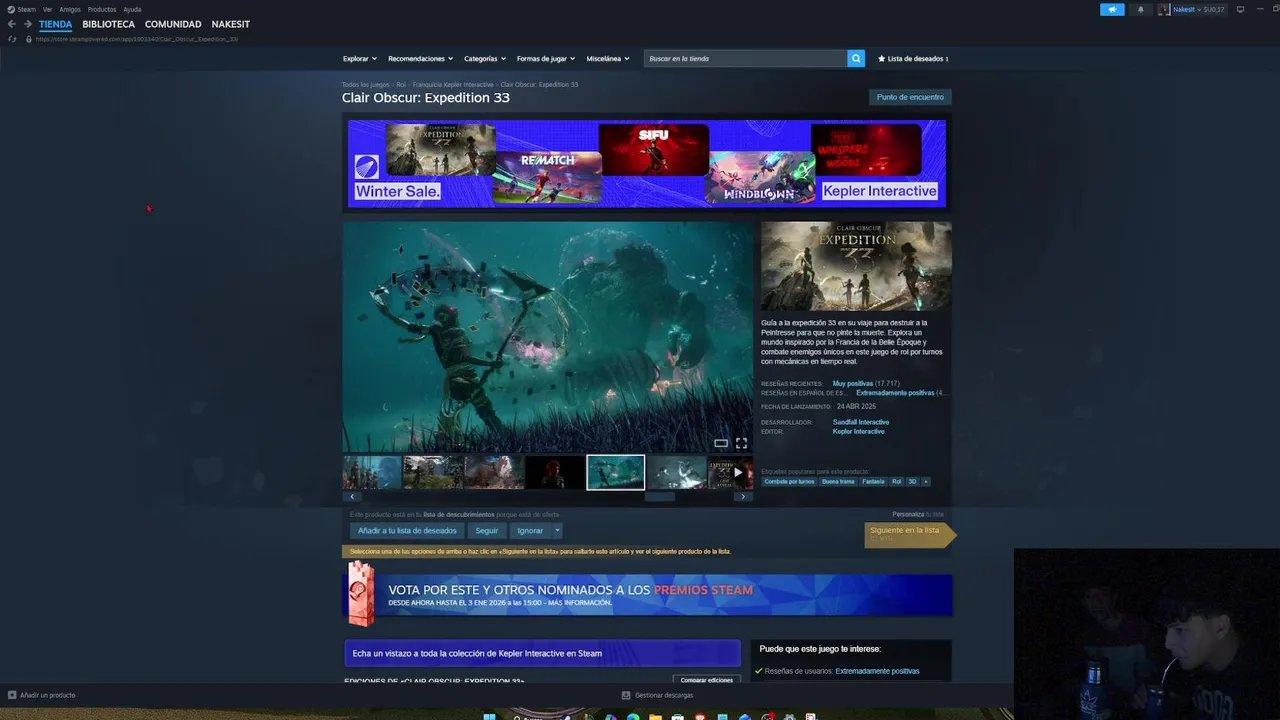Click the Muy positivas recent reviews link
The height and width of the screenshot is (720, 1280).
[853, 384]
